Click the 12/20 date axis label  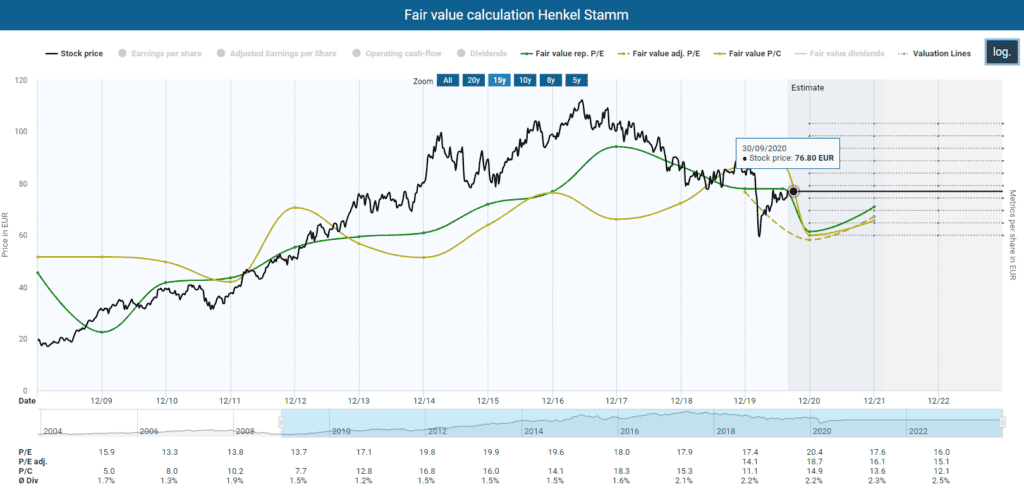click(810, 400)
